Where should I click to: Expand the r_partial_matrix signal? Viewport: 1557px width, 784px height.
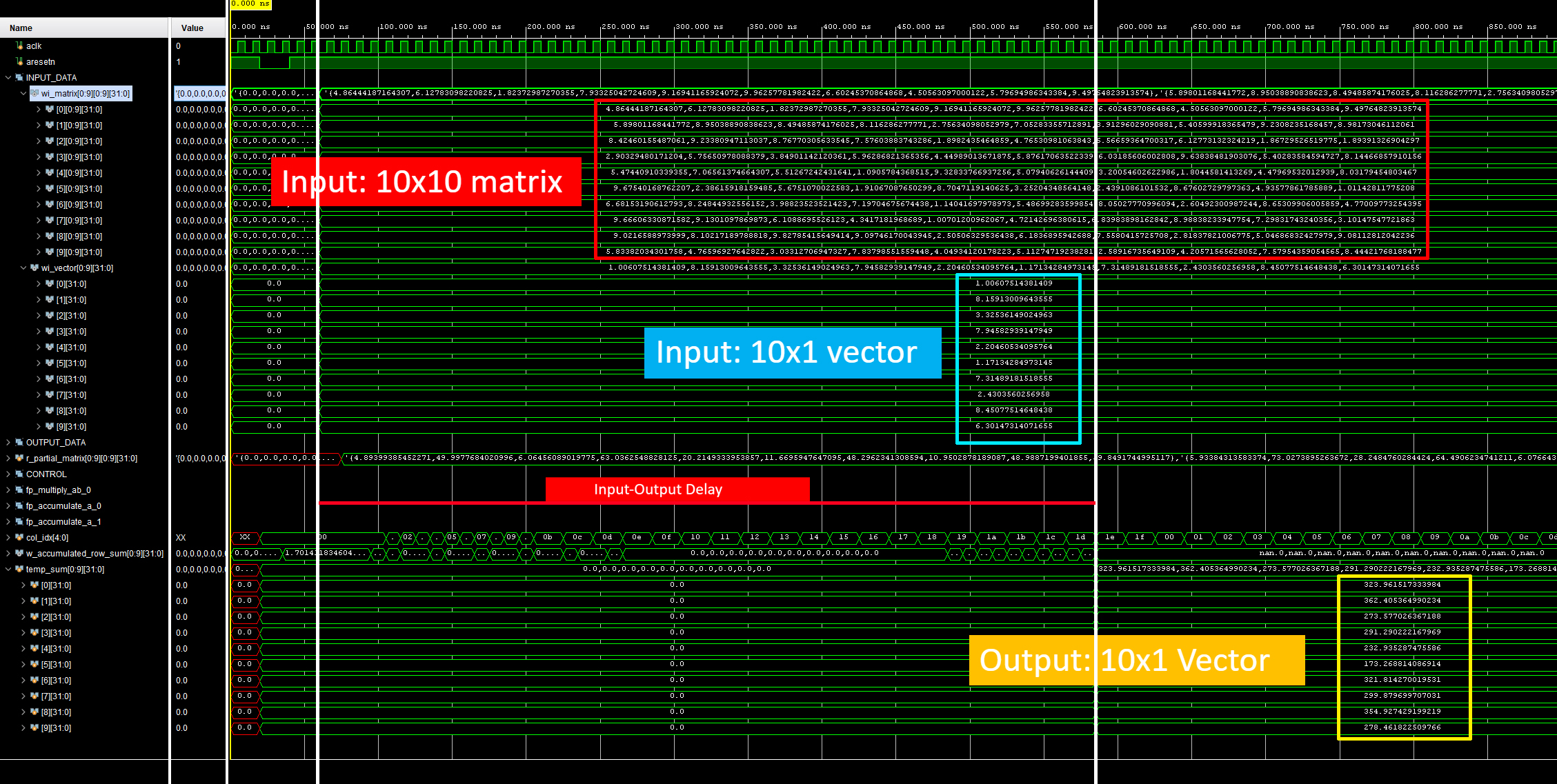coord(8,458)
